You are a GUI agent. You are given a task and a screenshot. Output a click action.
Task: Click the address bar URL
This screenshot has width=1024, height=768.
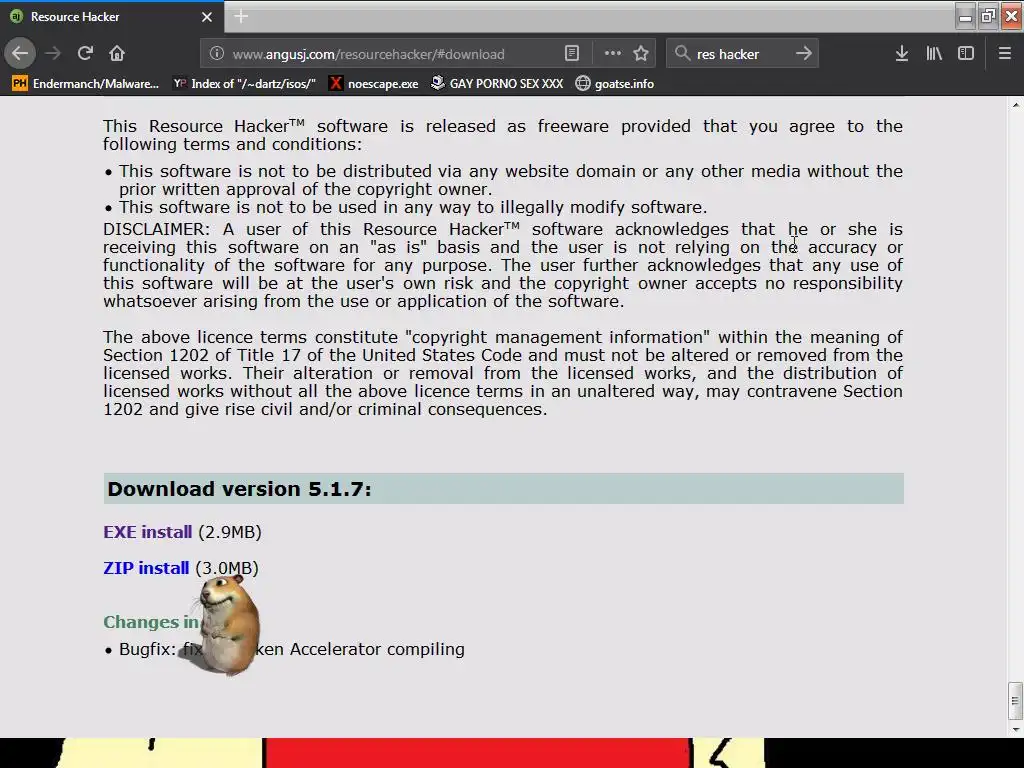pos(368,54)
